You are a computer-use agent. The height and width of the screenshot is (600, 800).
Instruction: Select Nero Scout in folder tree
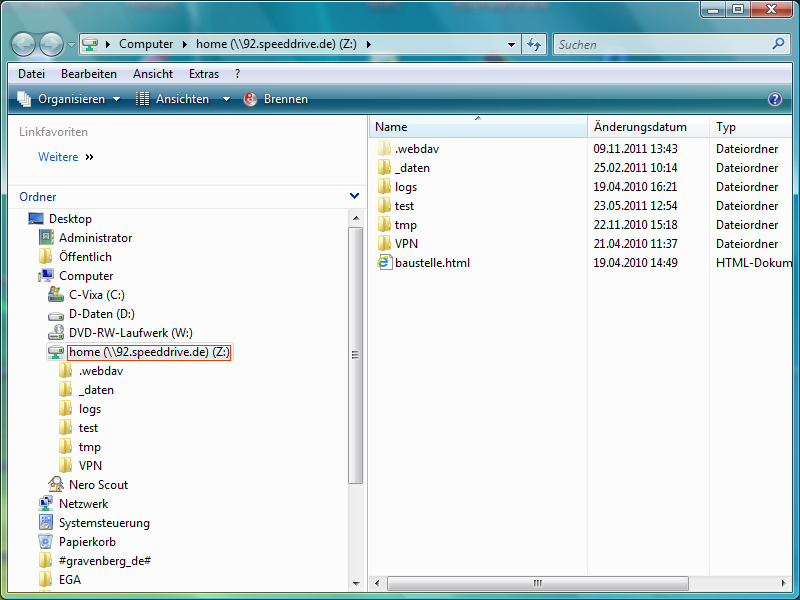pos(98,485)
